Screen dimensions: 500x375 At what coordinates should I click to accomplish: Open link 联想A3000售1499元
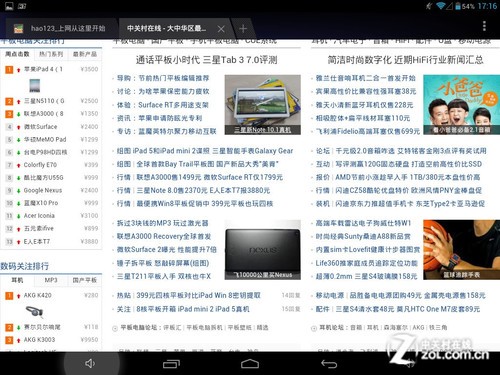point(169,177)
